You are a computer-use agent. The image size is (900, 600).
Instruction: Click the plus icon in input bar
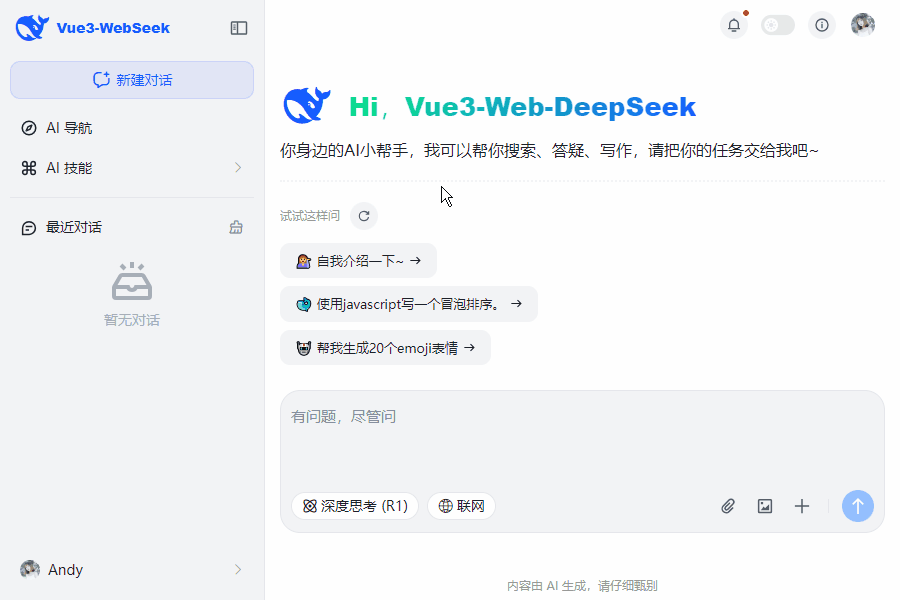(x=802, y=506)
